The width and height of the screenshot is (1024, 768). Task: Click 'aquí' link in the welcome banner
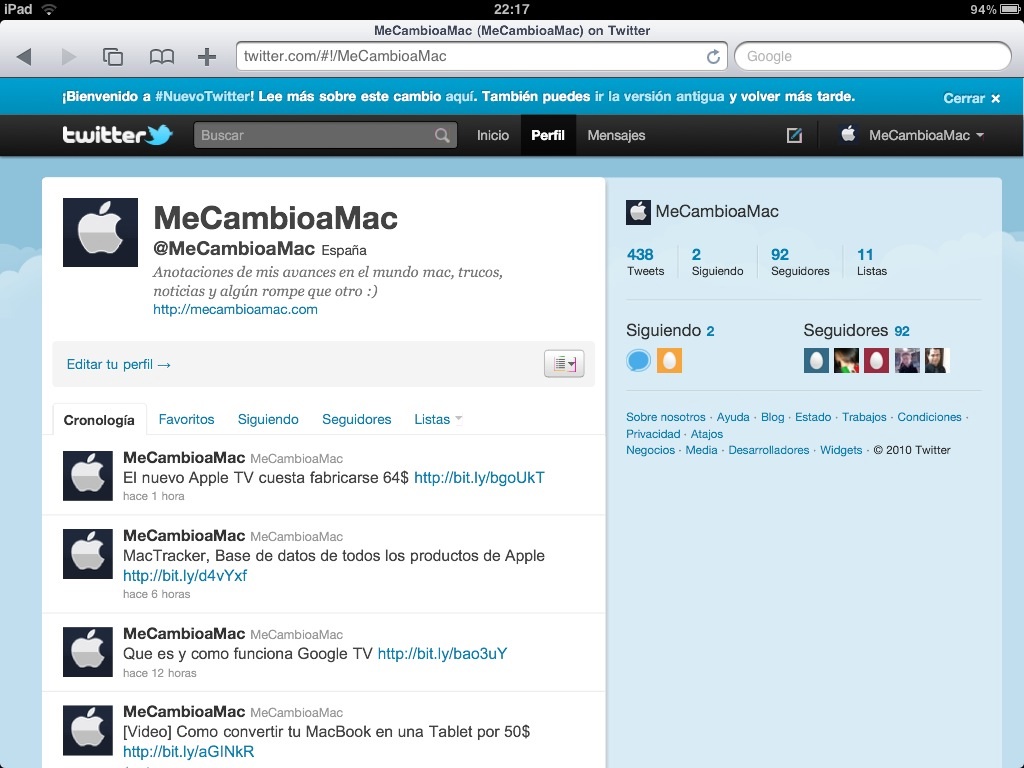[x=460, y=97]
